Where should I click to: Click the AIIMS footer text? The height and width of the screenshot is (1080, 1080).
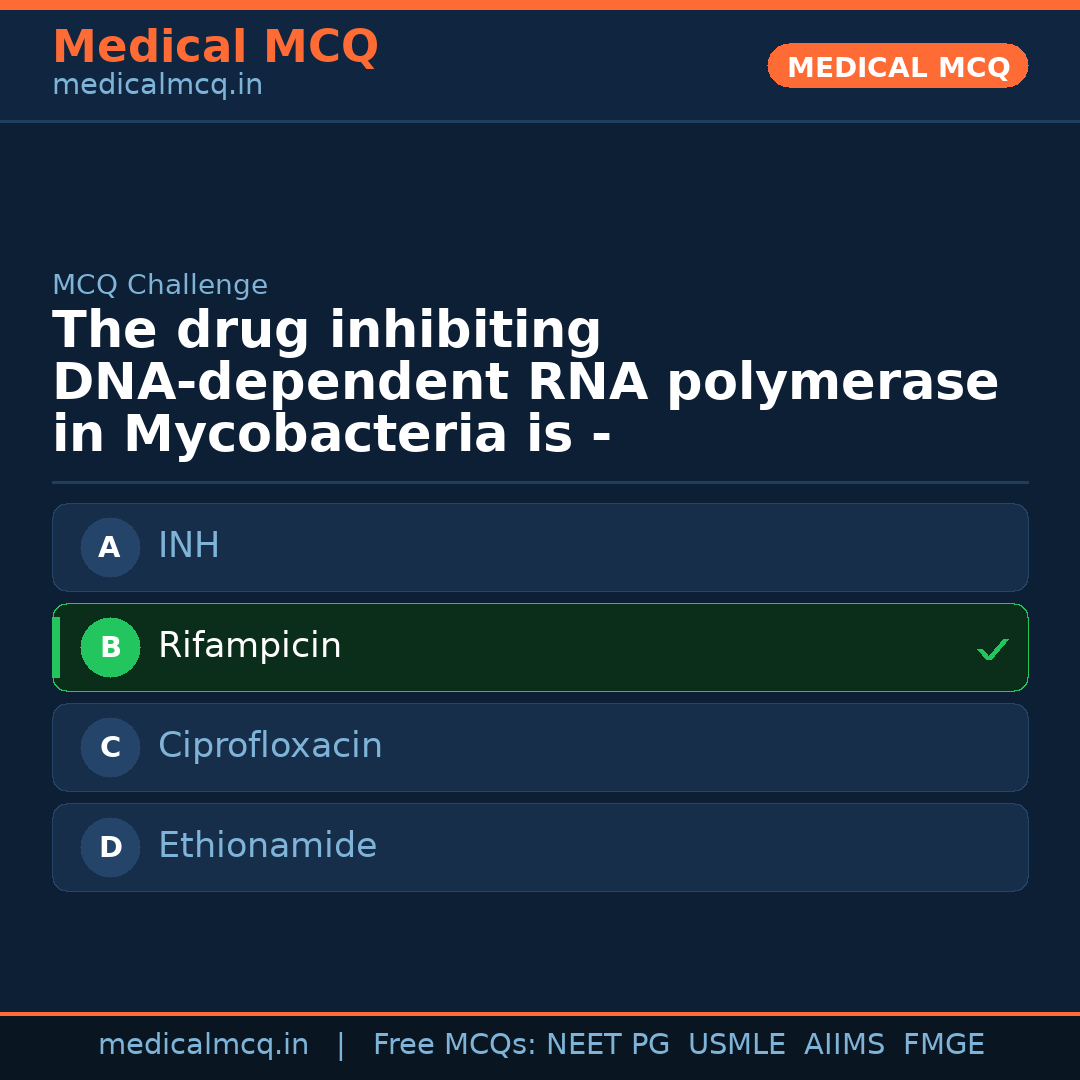[x=844, y=1045]
